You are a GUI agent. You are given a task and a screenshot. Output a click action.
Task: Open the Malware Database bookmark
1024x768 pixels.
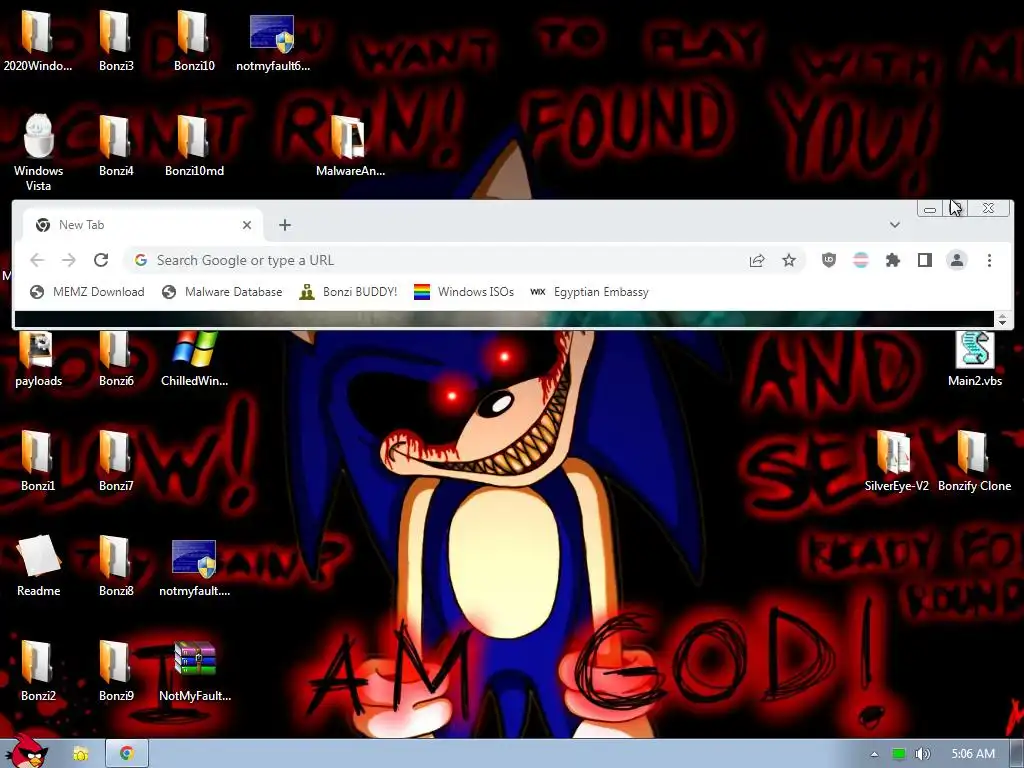[x=222, y=292]
